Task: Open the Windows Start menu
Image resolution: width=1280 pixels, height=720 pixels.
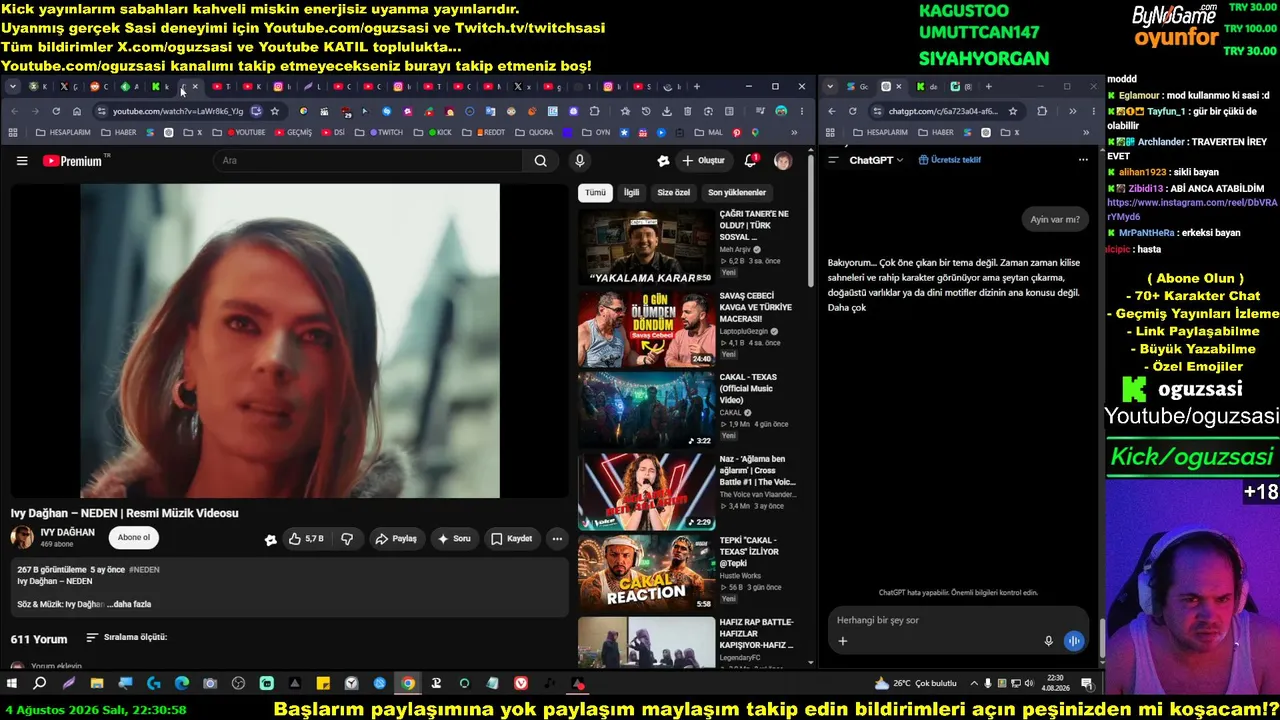Action: point(12,684)
